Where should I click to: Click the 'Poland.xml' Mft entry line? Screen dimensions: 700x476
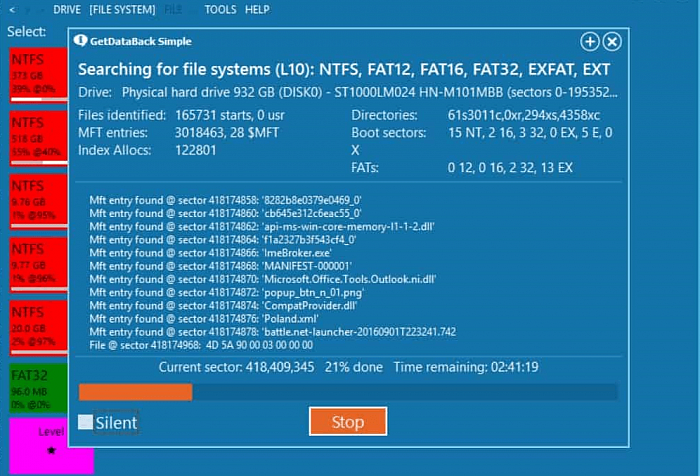(204, 319)
